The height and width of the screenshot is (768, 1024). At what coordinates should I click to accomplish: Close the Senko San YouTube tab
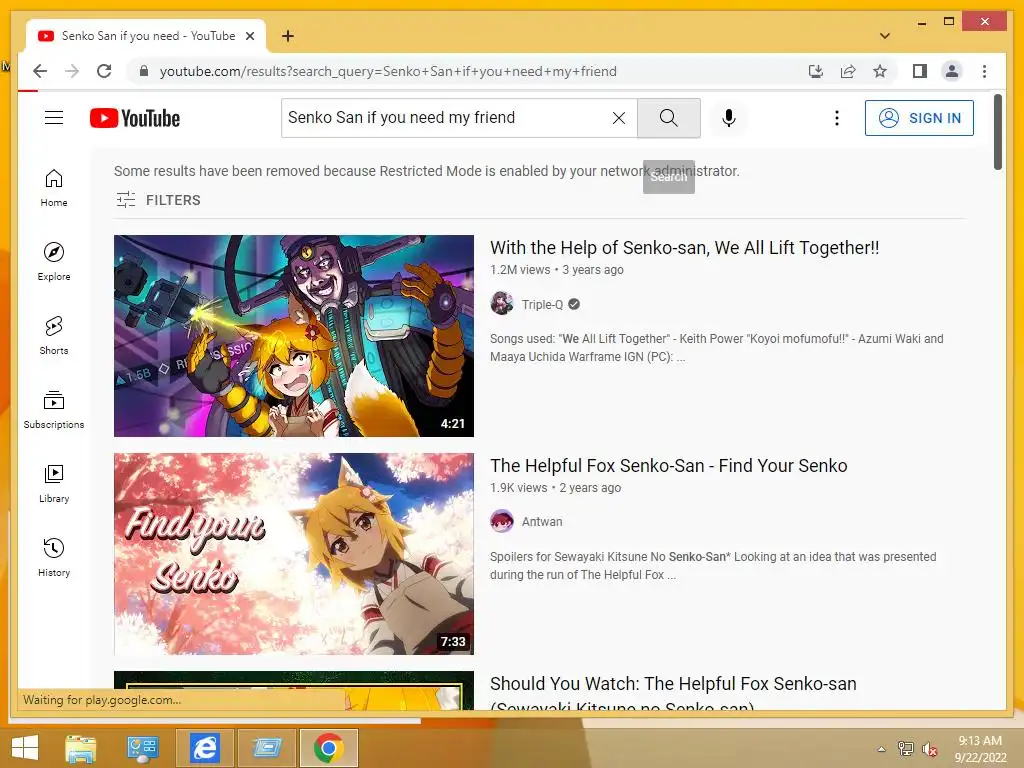[249, 36]
